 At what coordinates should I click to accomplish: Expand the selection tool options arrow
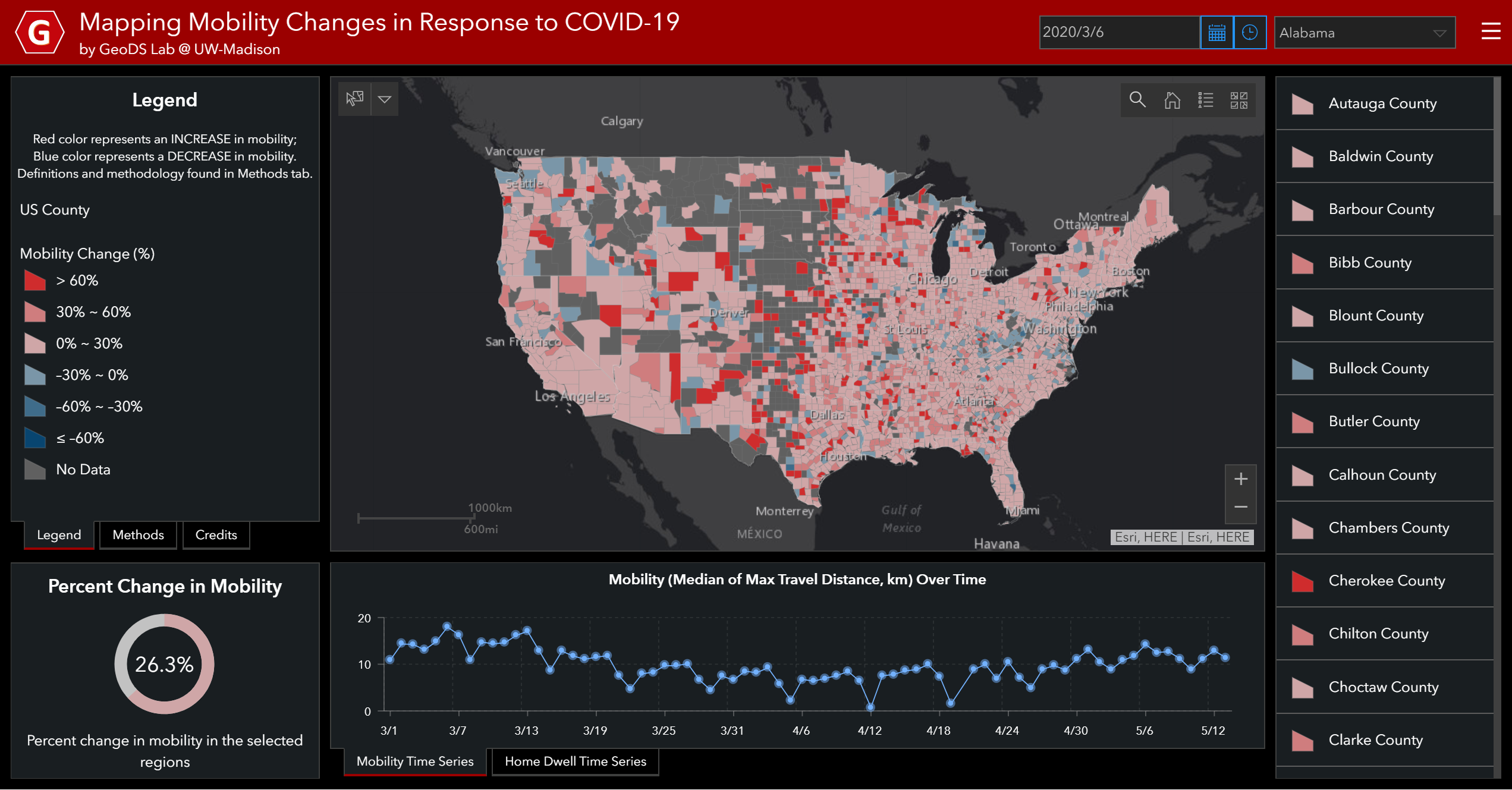point(385,99)
